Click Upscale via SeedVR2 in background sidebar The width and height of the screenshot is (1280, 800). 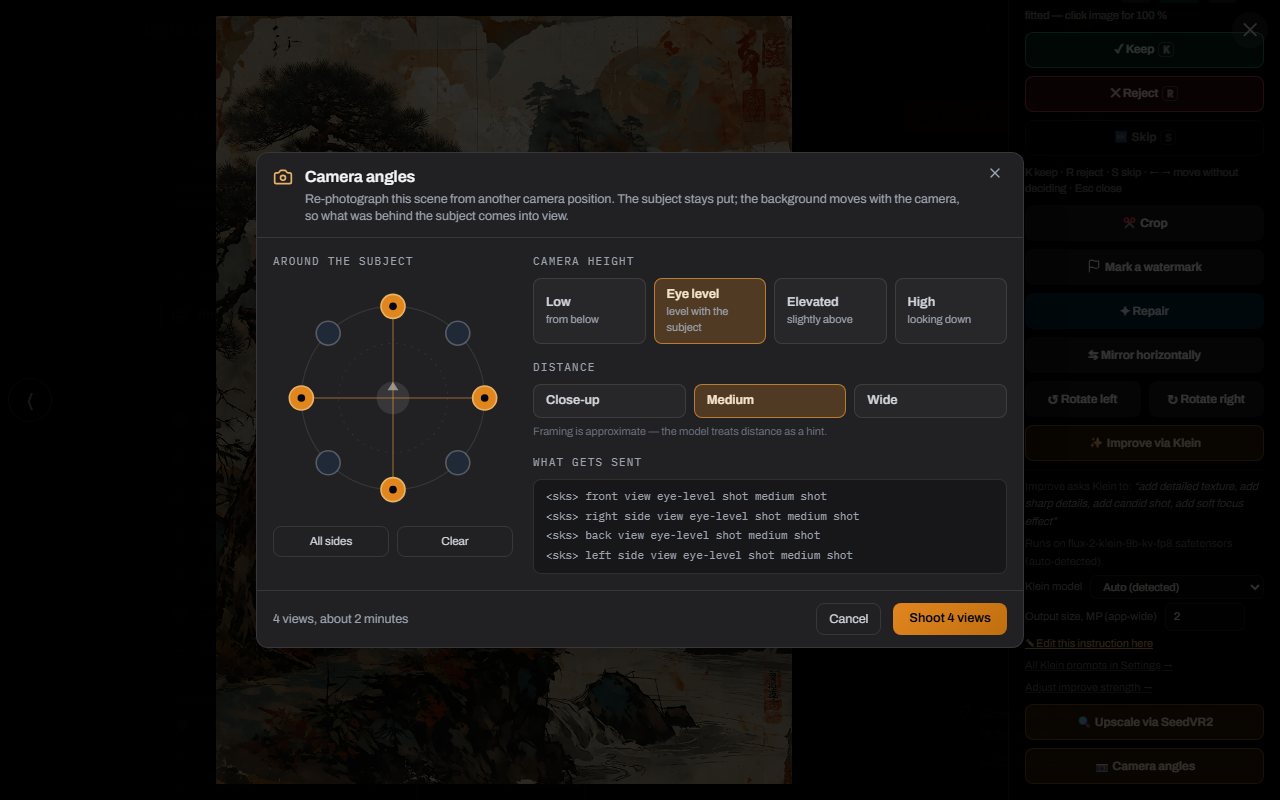[1144, 722]
